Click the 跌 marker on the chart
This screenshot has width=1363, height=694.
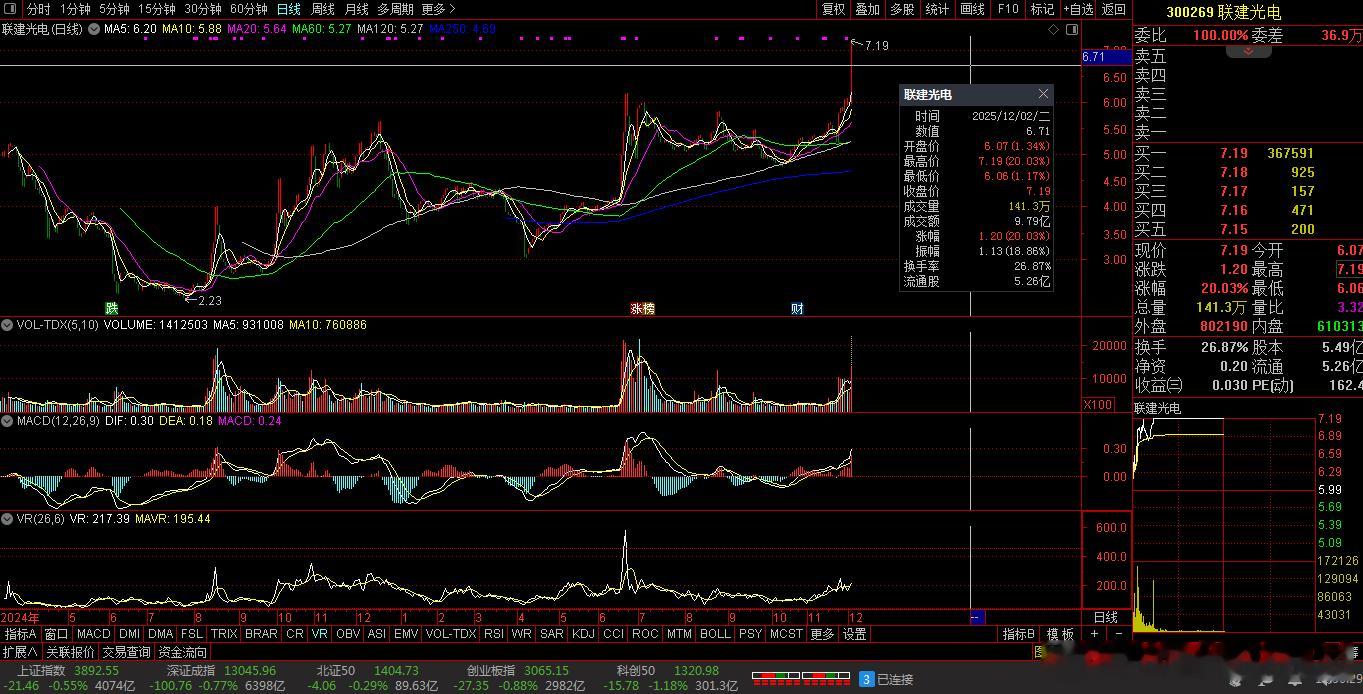112,308
